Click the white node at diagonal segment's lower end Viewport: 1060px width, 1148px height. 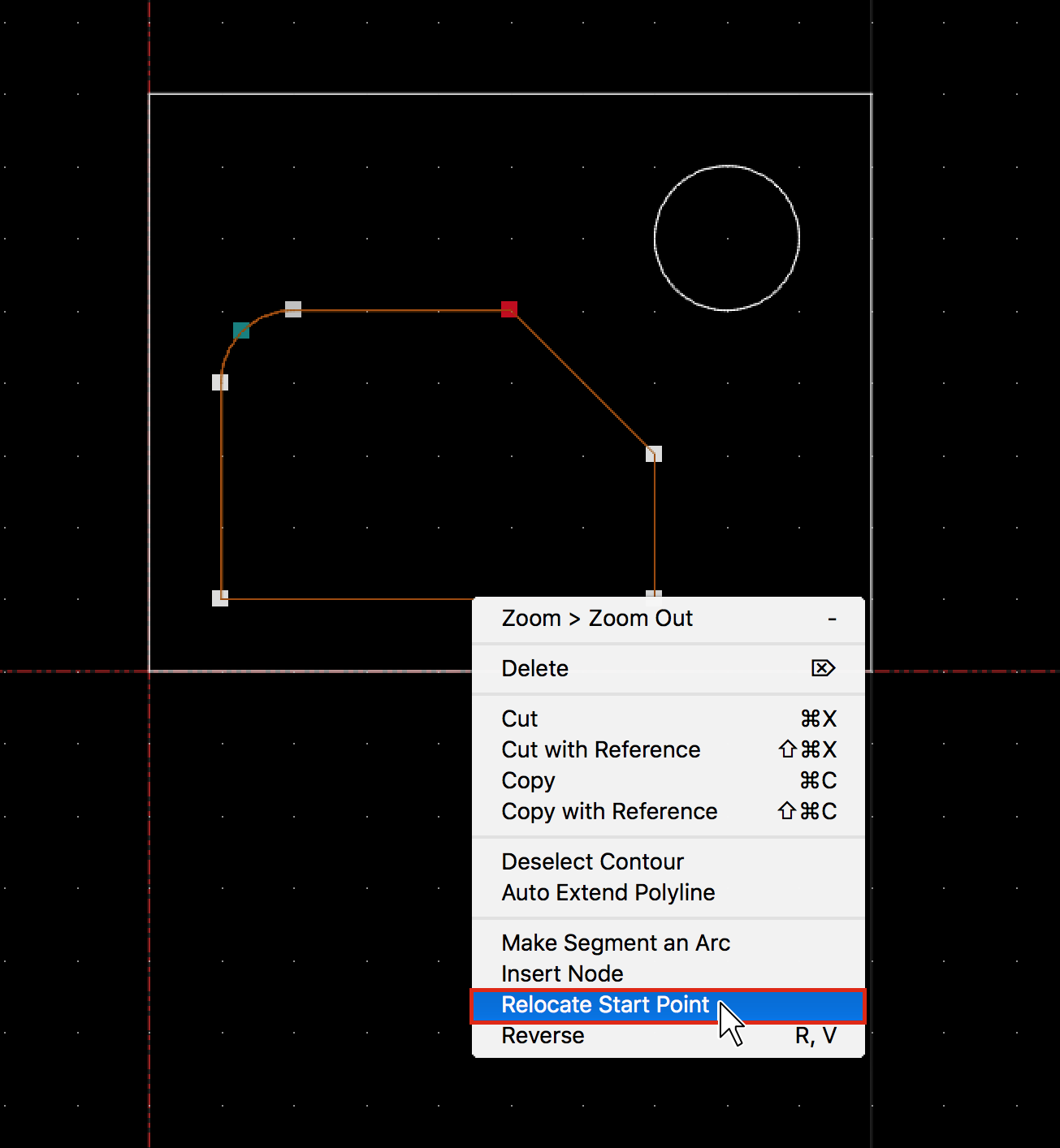654,454
